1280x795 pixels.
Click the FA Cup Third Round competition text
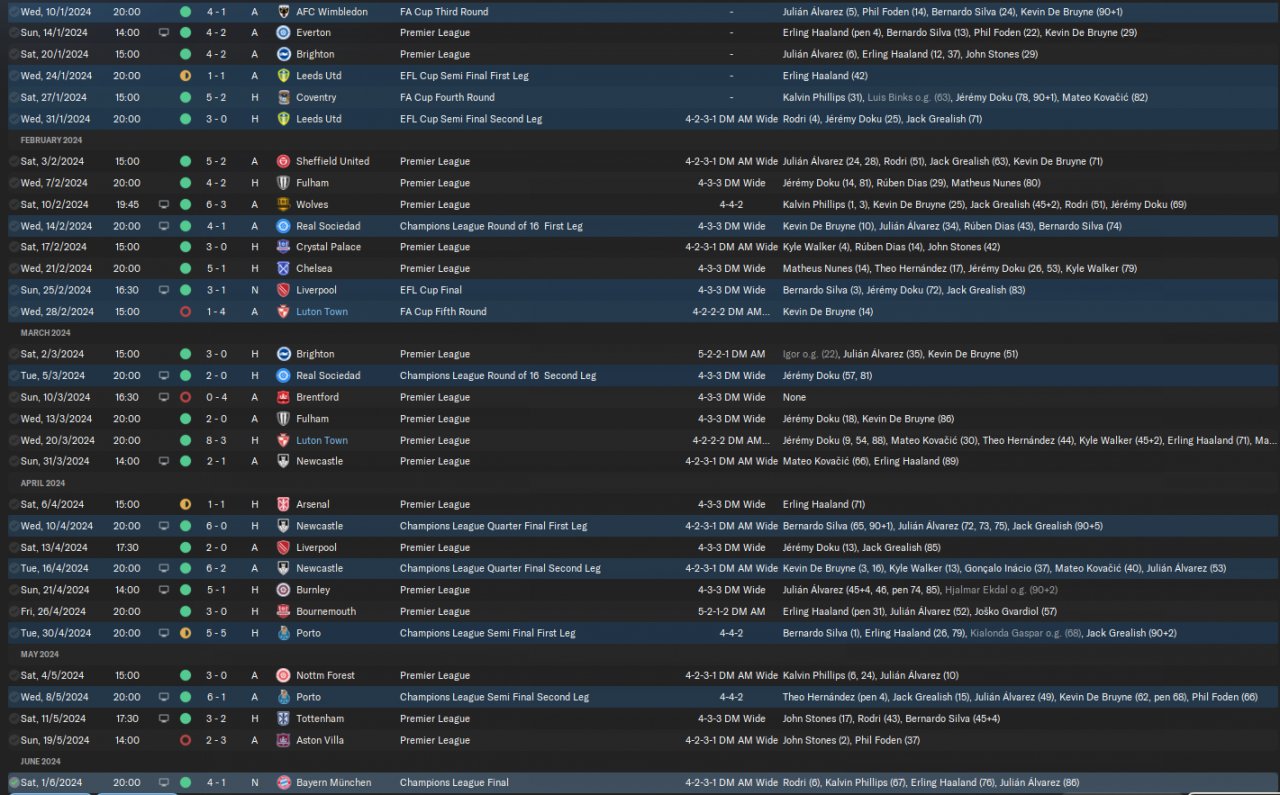tap(444, 12)
